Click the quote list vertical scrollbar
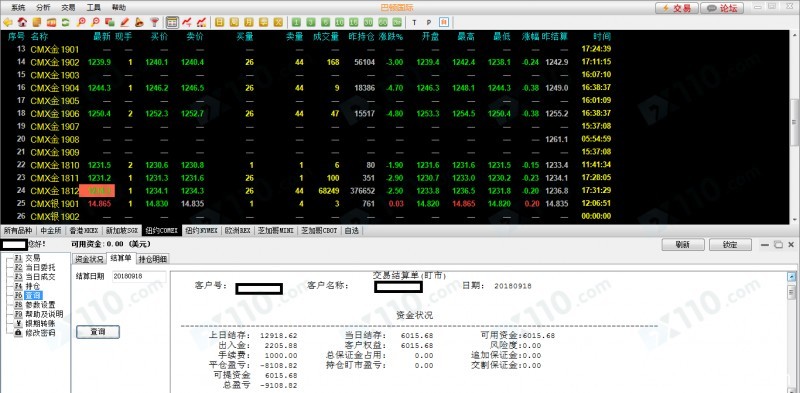 [795, 122]
